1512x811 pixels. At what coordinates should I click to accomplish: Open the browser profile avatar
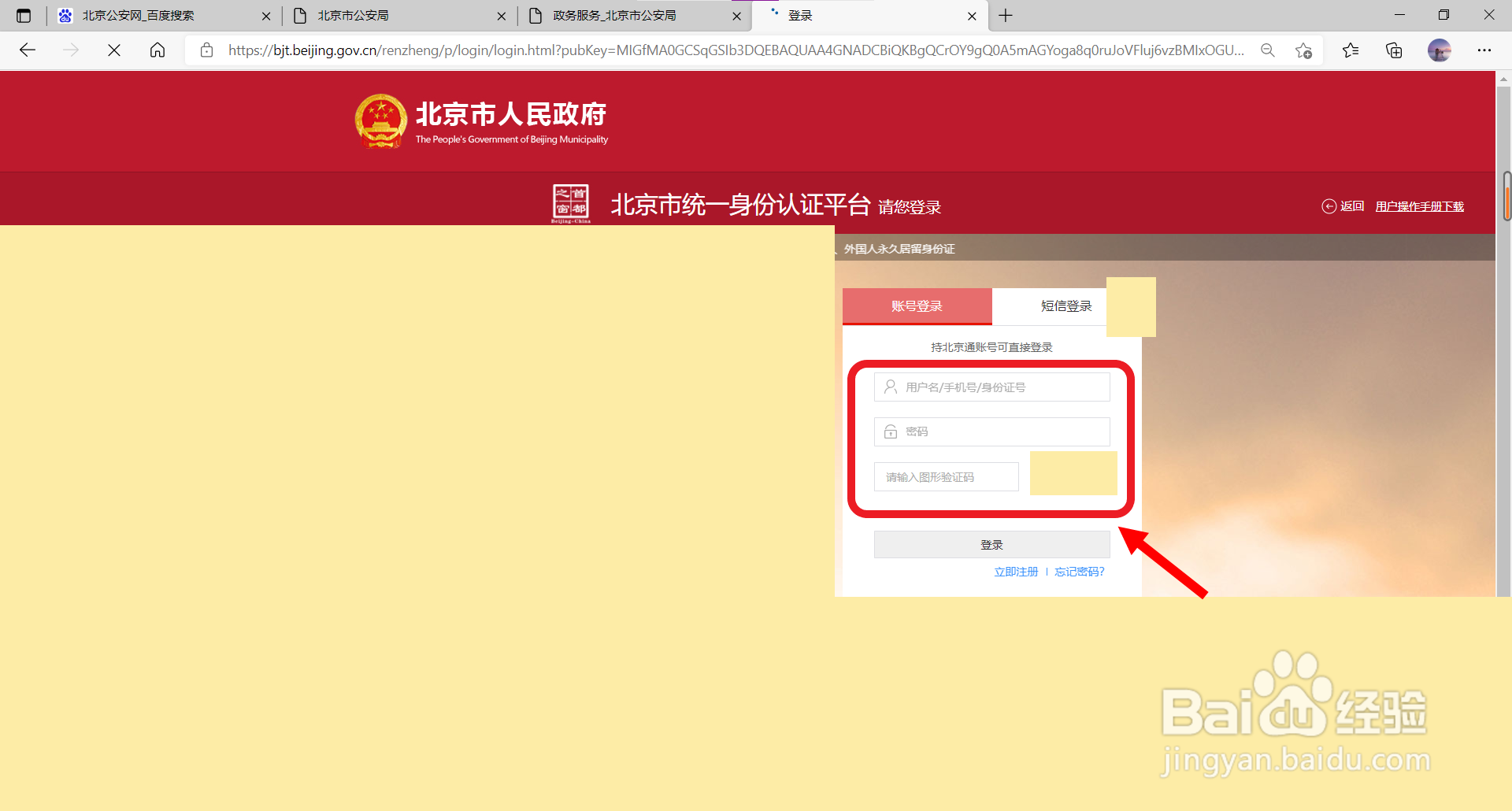point(1440,50)
